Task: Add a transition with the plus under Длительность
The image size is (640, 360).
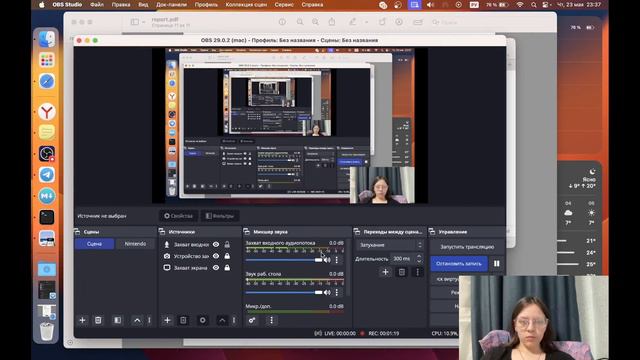Action: point(385,272)
